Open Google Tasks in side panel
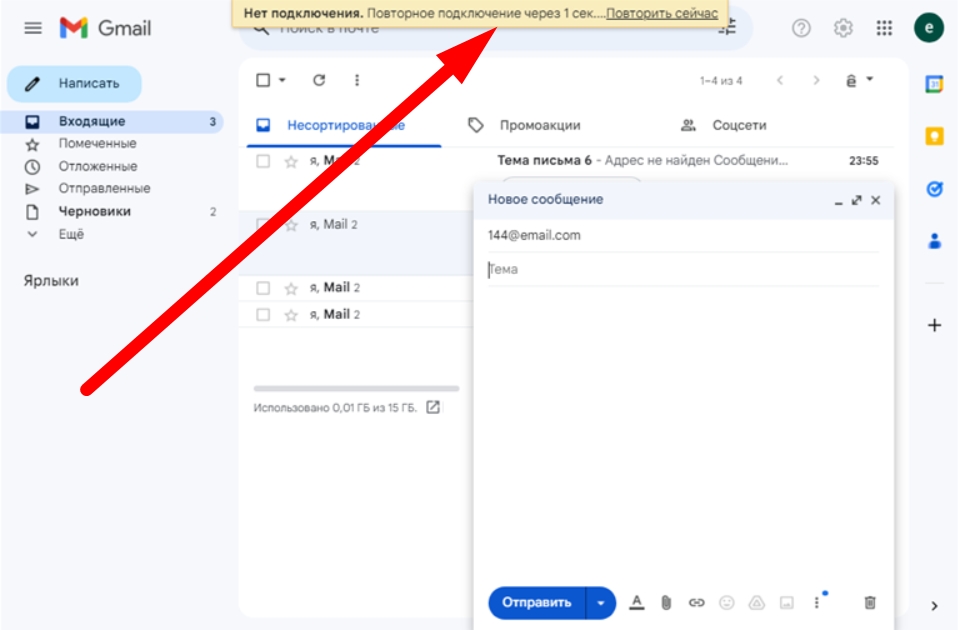The width and height of the screenshot is (958, 630). coord(934,189)
